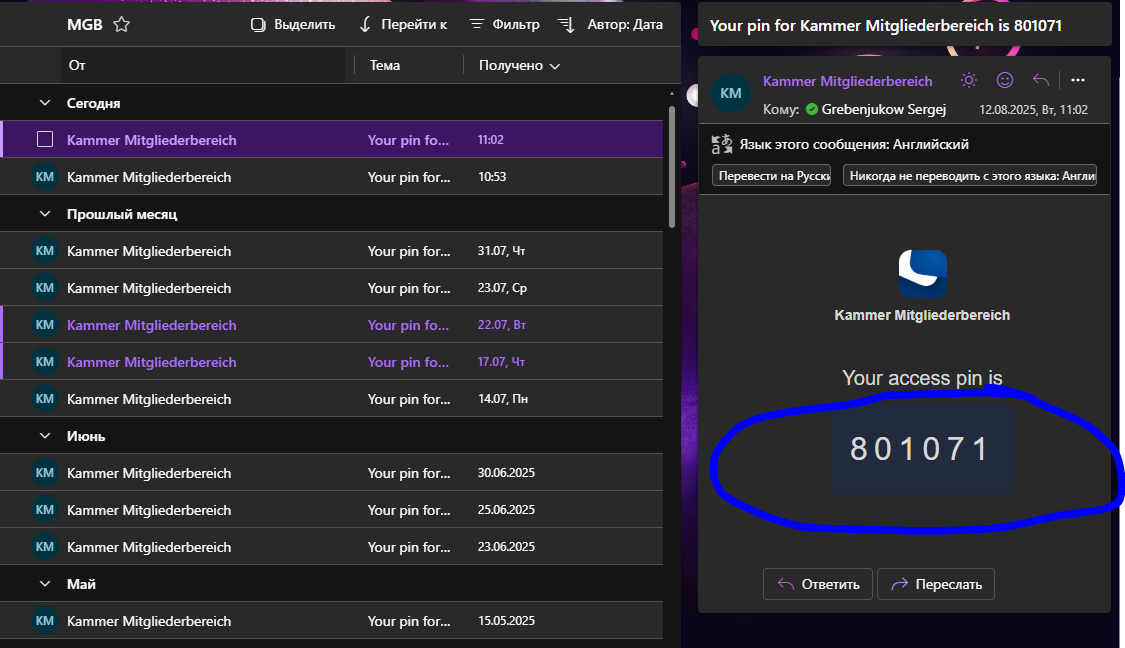The width and height of the screenshot is (1125, 648).
Task: Open the more actions three-dot menu
Action: (x=1078, y=80)
